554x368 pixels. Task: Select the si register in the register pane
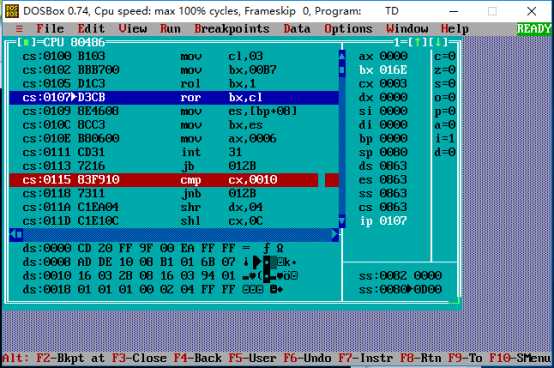(x=383, y=111)
